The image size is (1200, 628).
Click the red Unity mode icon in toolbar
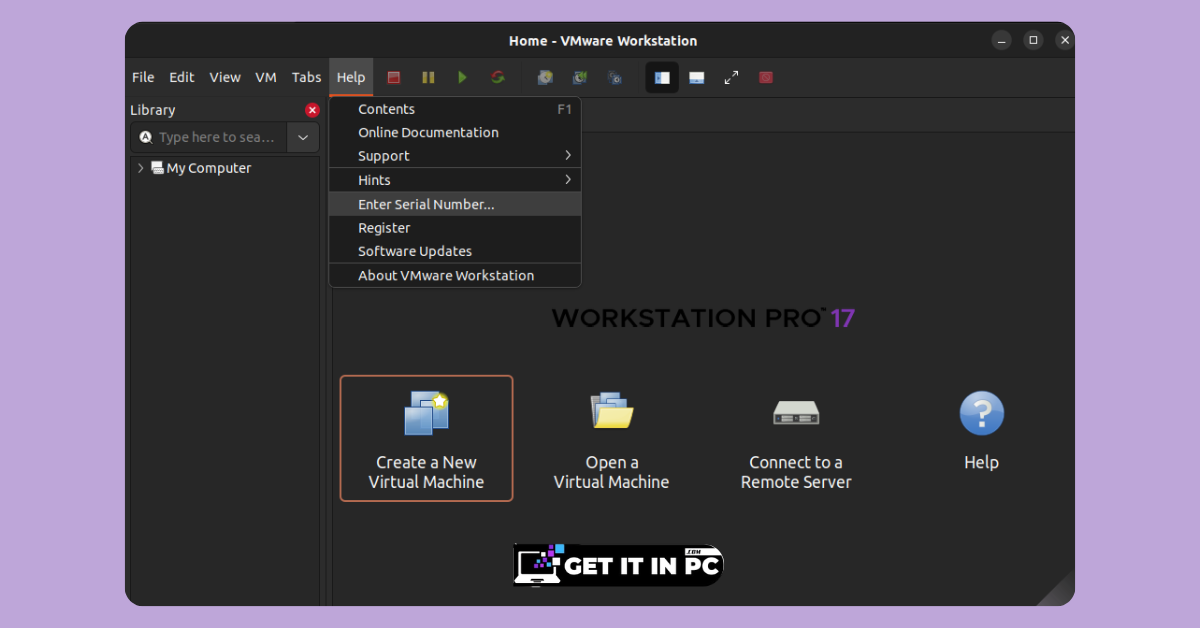tap(766, 77)
